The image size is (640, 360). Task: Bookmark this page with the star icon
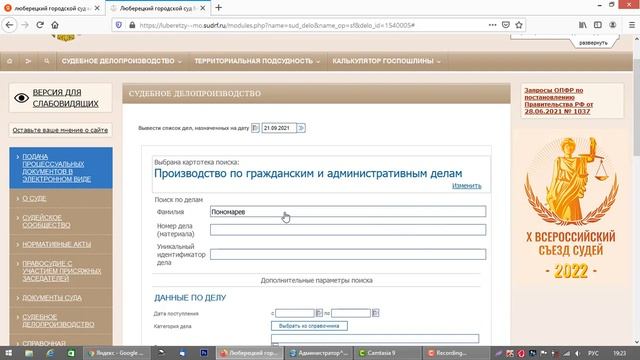click(519, 25)
